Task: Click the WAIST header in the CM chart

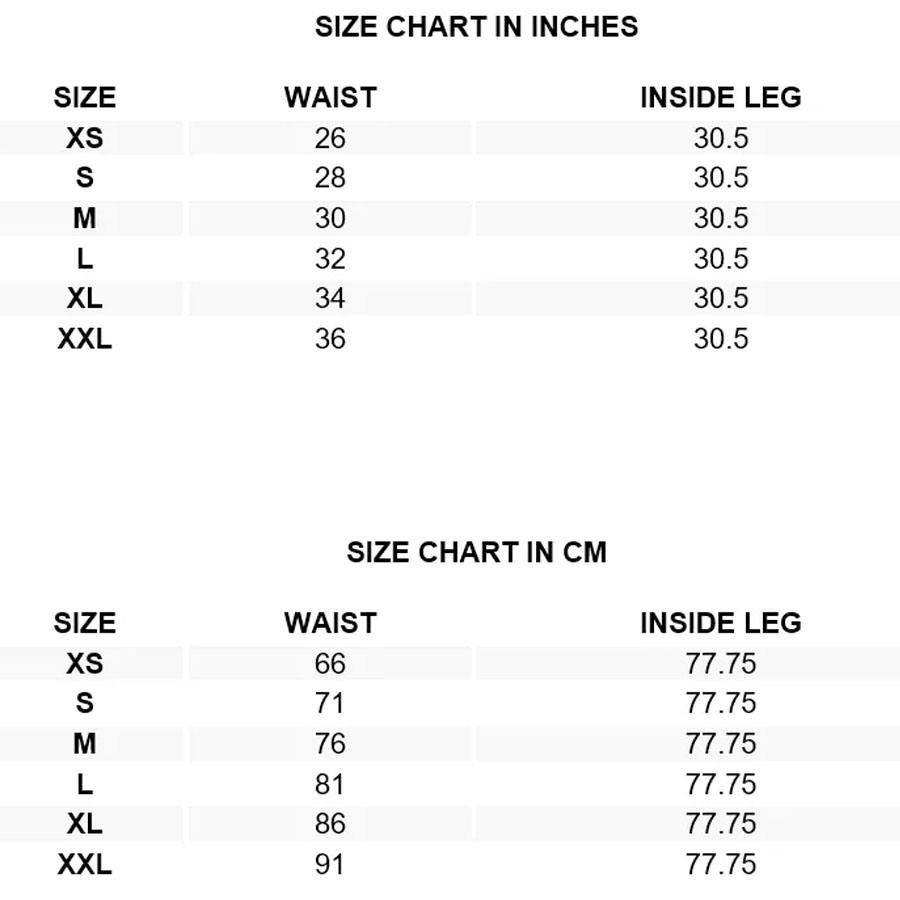Action: tap(330, 623)
